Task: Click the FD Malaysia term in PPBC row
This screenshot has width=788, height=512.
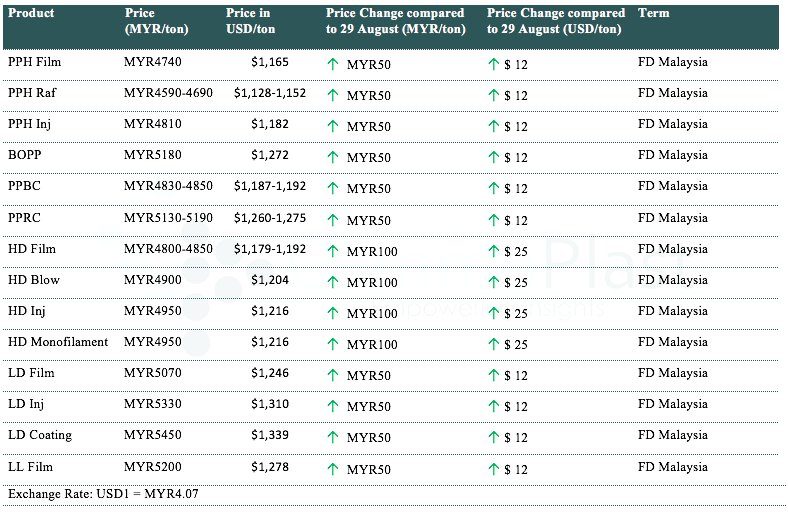Action: point(672,186)
